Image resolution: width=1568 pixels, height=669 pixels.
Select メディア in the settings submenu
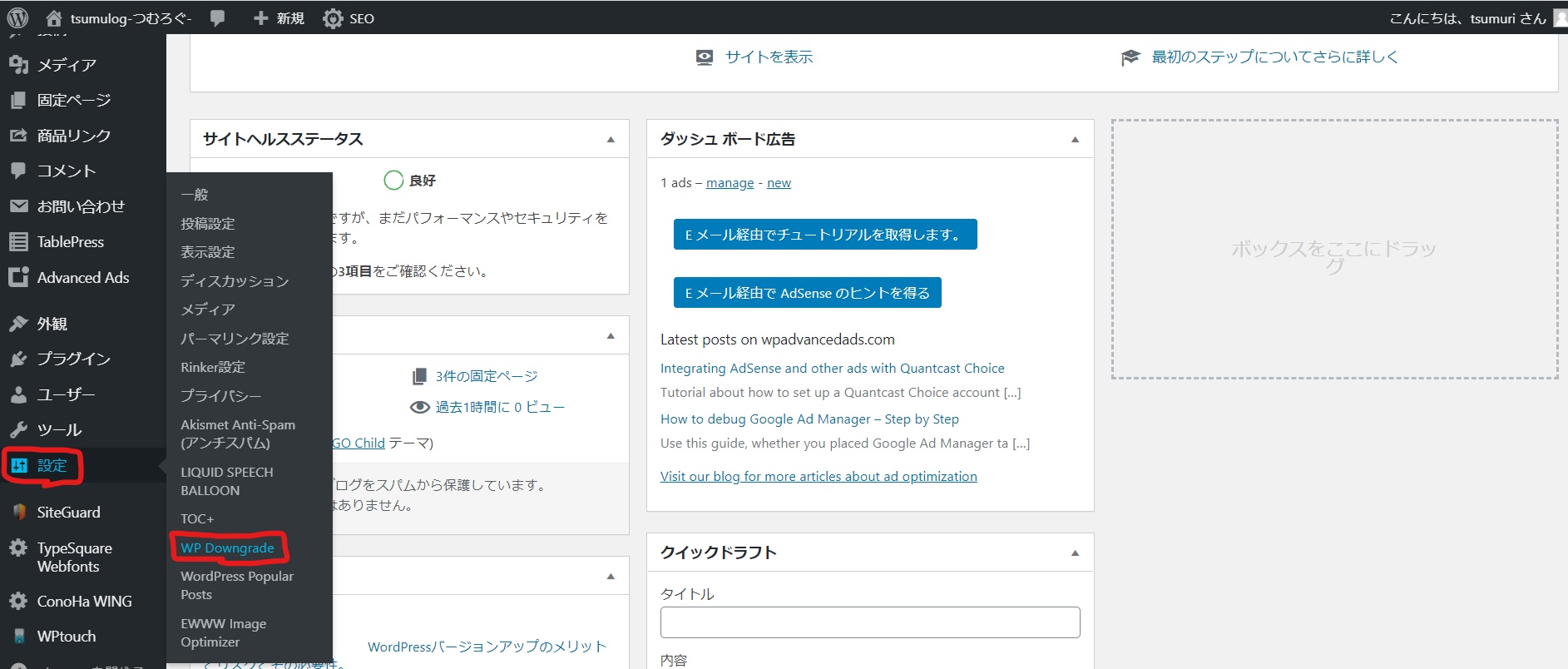[208, 310]
